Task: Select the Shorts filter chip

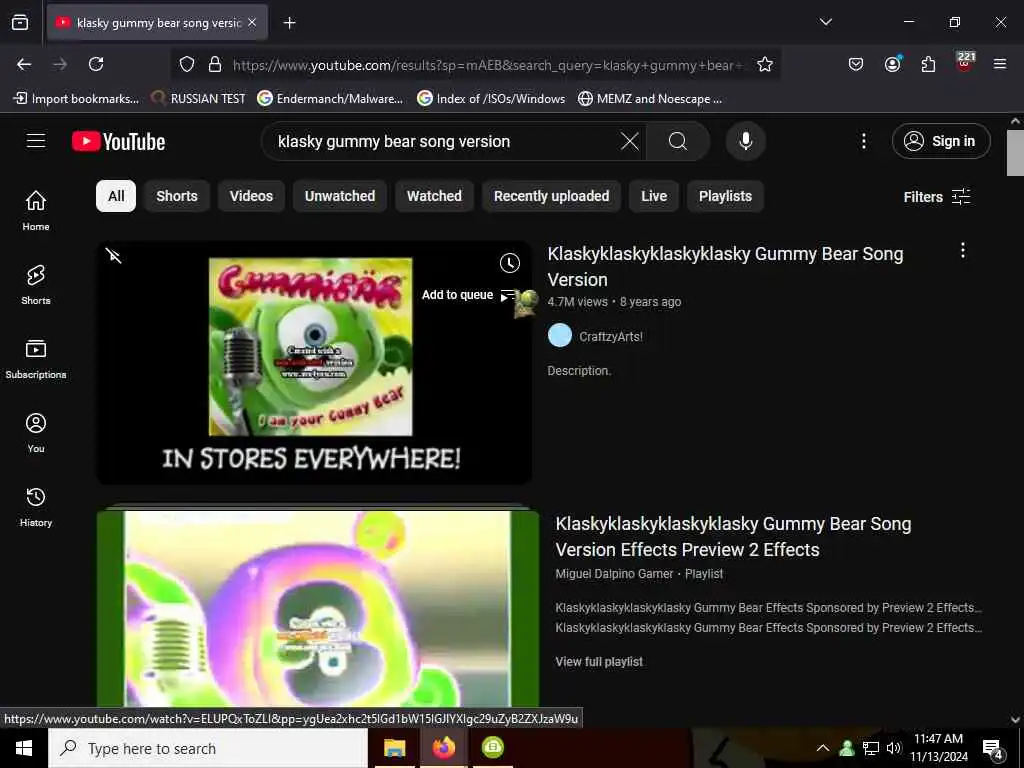Action: (x=177, y=196)
